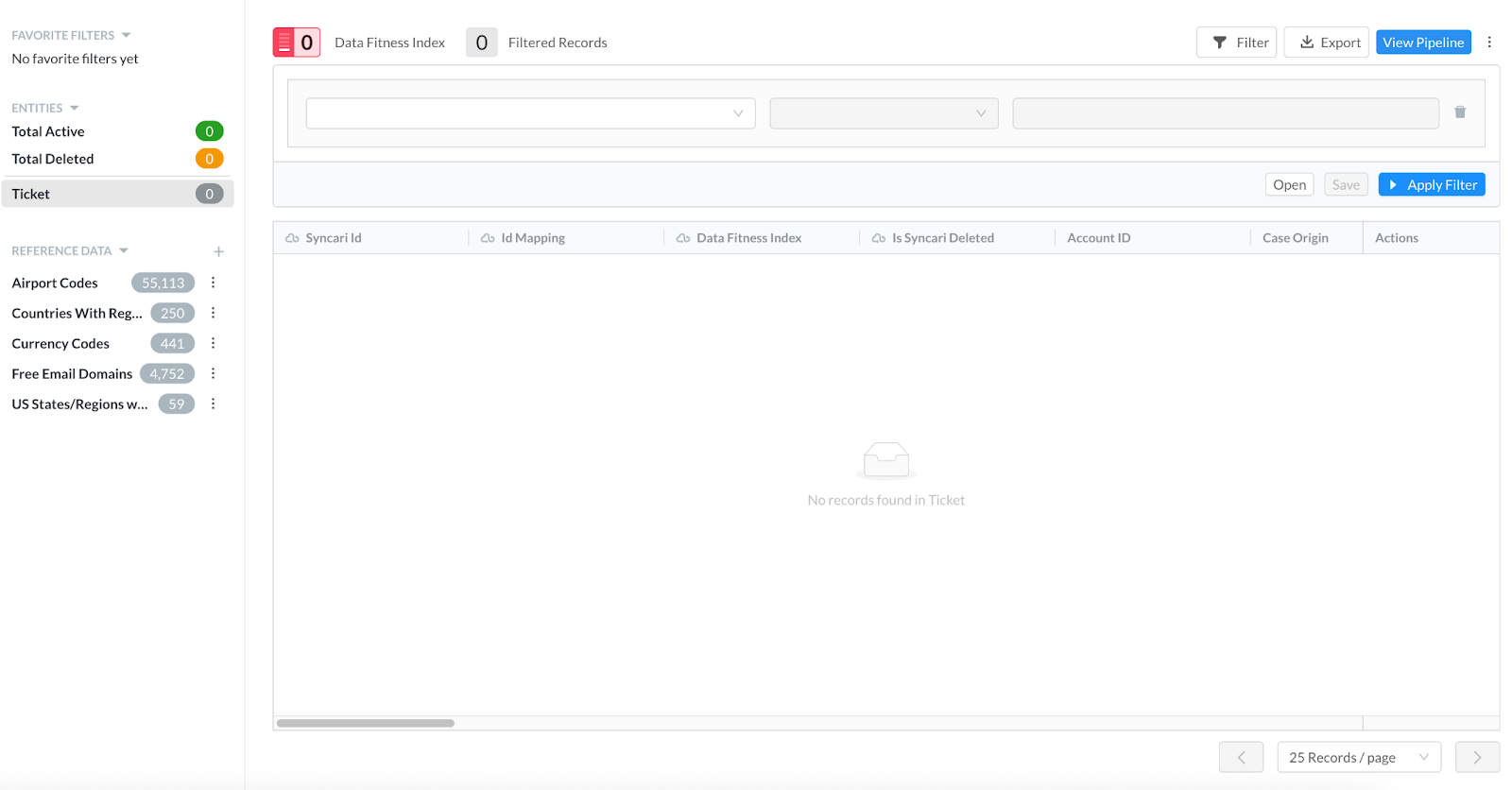Image resolution: width=1512 pixels, height=790 pixels.
Task: Click the horizontal table scrollbar
Action: 365,723
